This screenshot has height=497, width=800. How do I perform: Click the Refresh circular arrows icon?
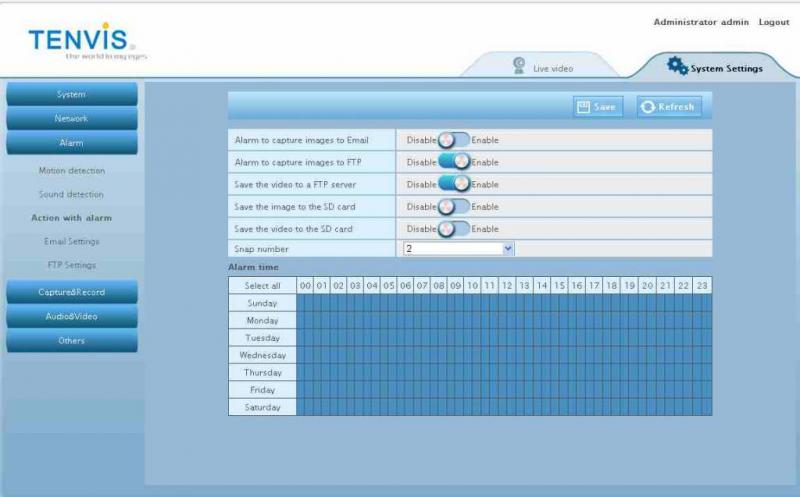(x=648, y=107)
